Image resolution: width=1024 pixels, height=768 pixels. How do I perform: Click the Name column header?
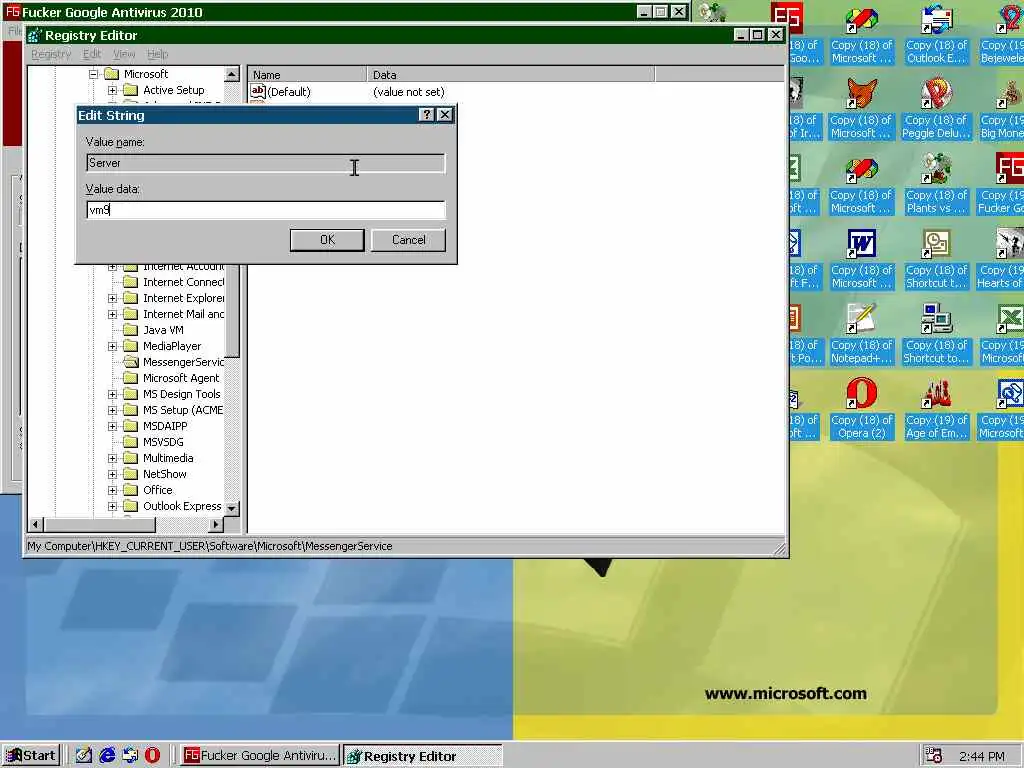[307, 74]
